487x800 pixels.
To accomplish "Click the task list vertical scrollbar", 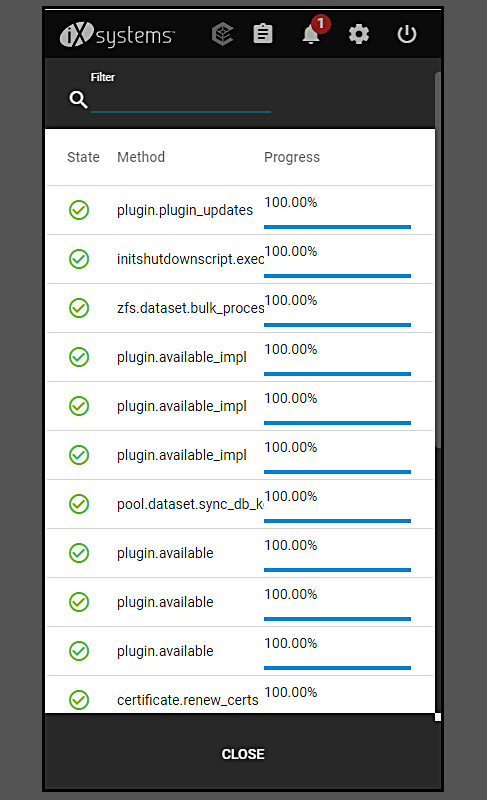I will click(438, 260).
